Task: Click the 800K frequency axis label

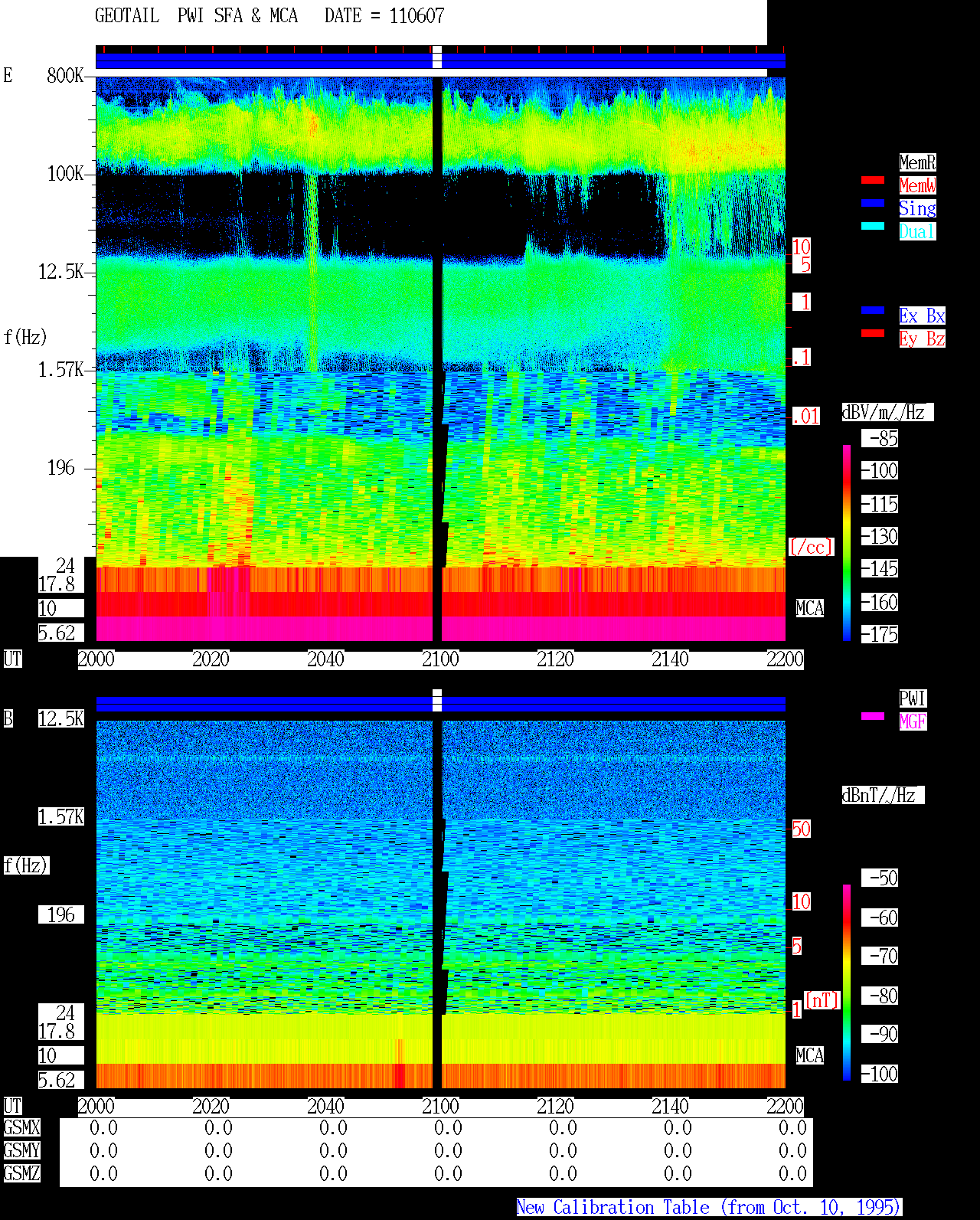Action: (65, 75)
